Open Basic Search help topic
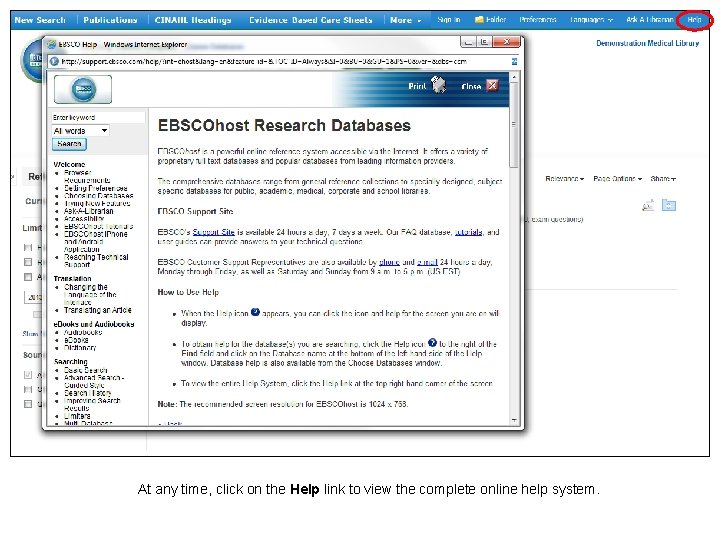720x540 pixels. point(86,370)
